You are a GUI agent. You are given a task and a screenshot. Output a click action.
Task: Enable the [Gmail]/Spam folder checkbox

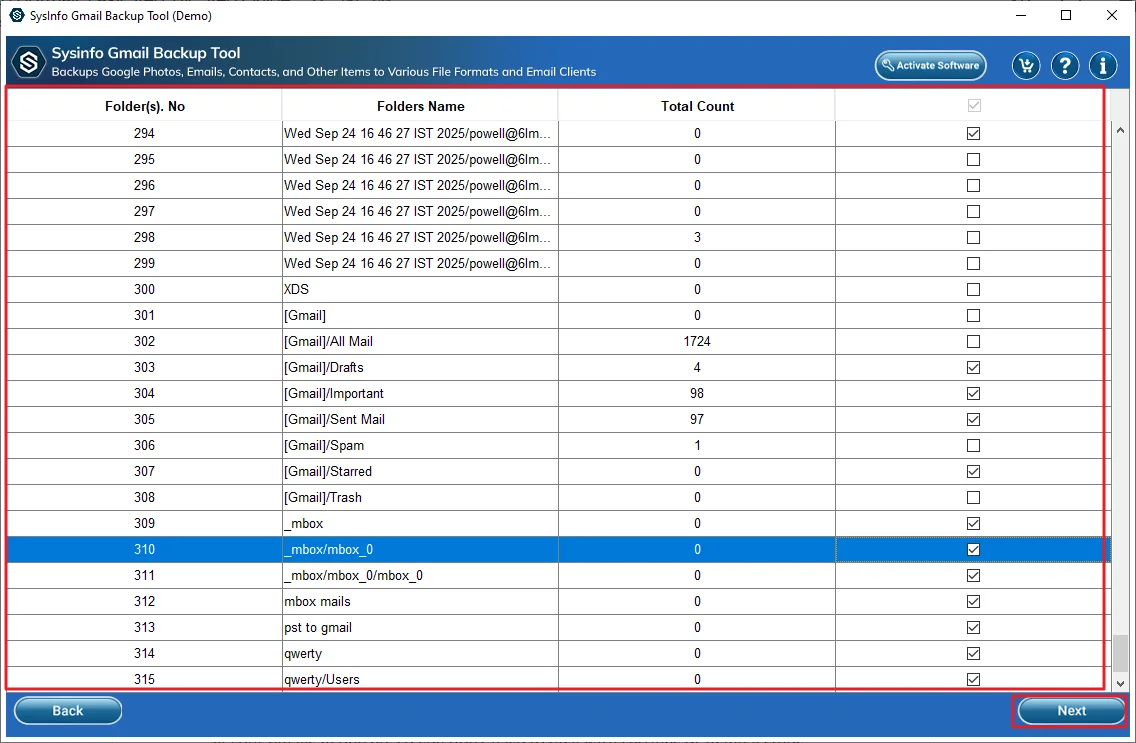tap(973, 446)
